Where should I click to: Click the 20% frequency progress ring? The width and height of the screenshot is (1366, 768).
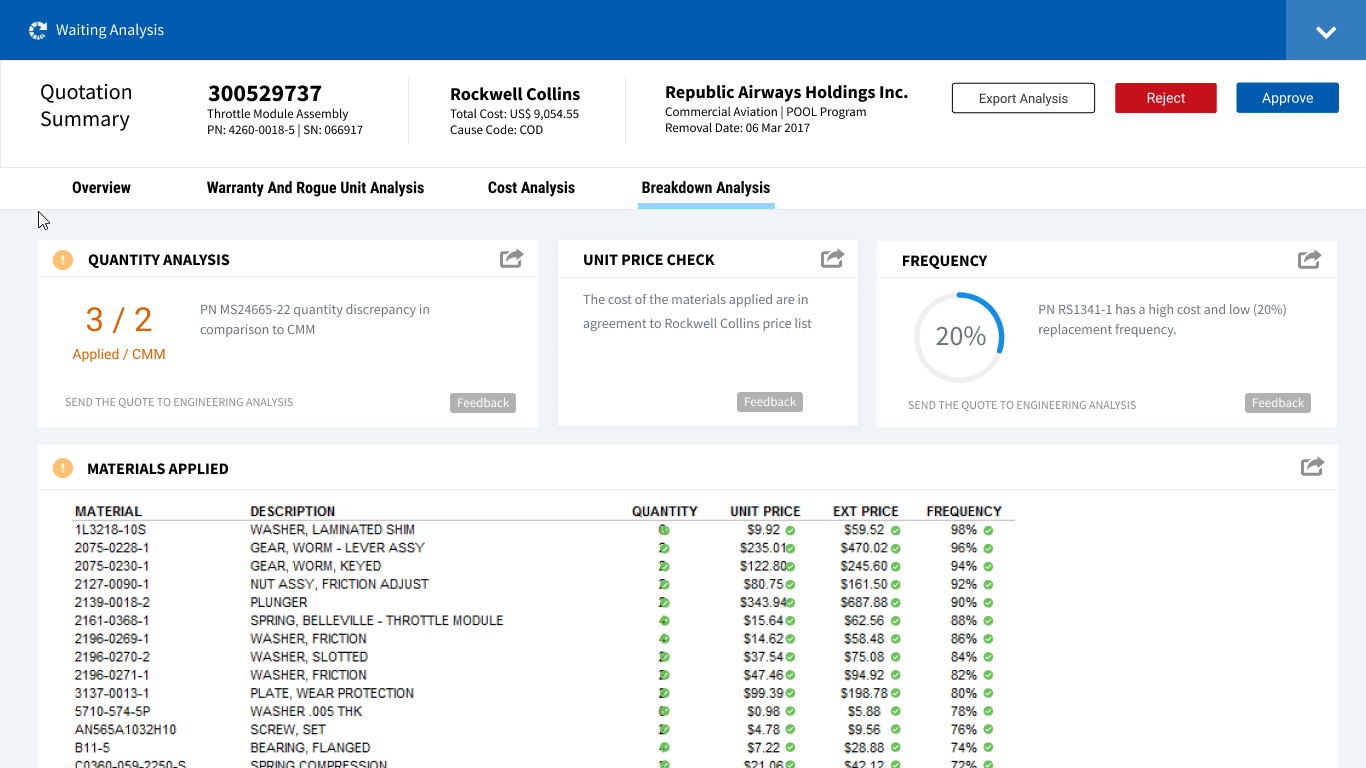tap(960, 337)
